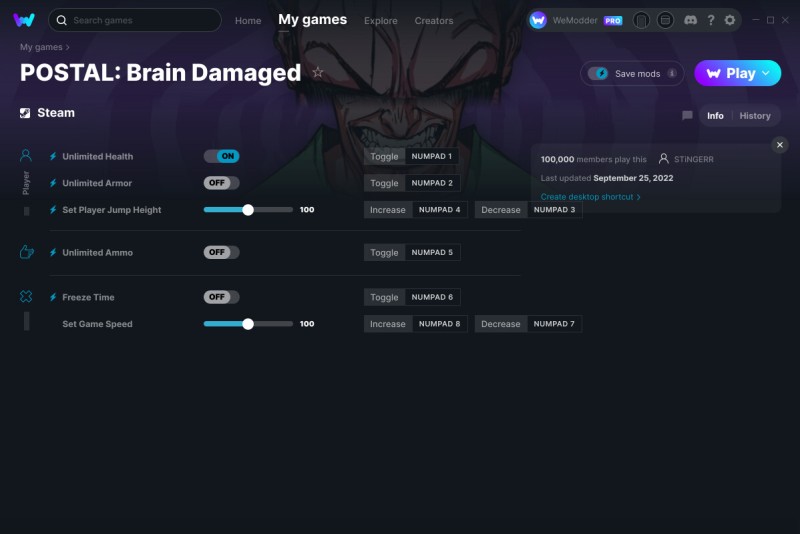Click the WeMod logo icon
Screen dimensions: 800x534
click(24, 20)
